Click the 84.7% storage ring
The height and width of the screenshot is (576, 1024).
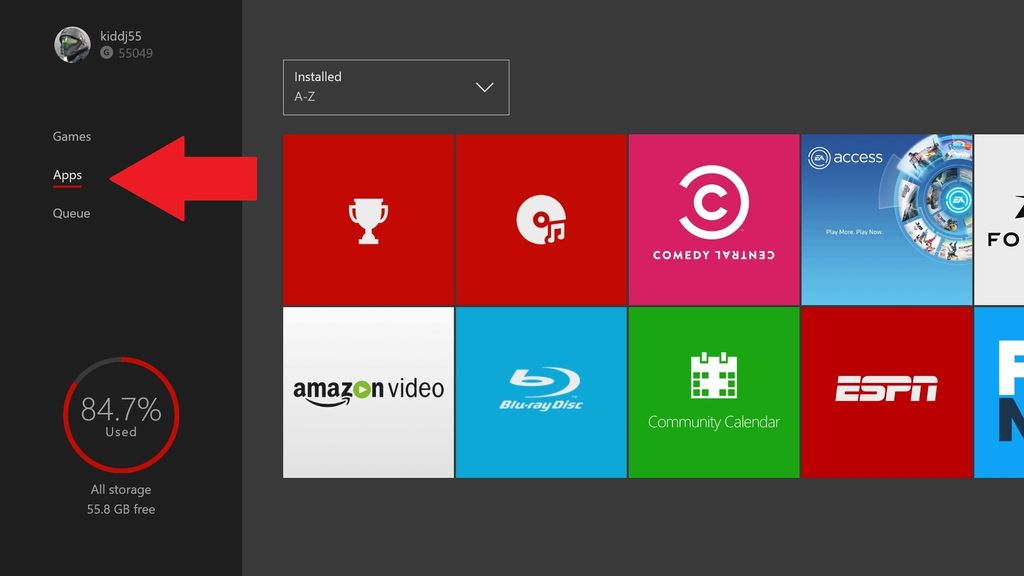120,415
